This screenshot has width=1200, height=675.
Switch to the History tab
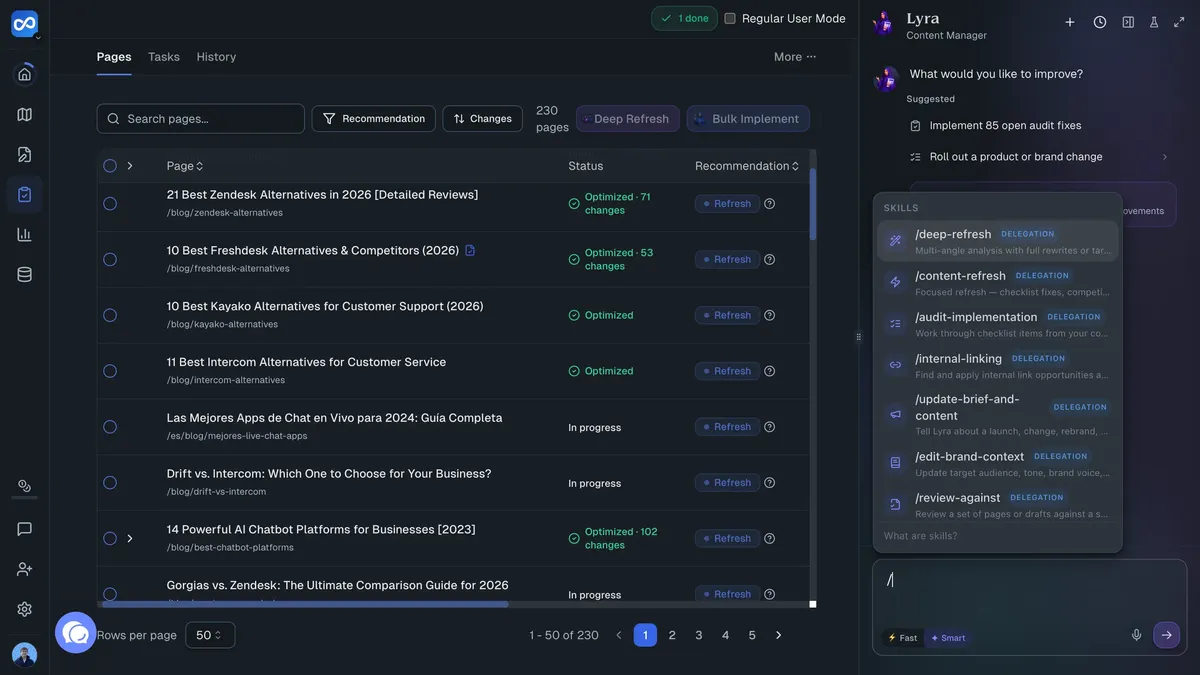click(x=216, y=57)
